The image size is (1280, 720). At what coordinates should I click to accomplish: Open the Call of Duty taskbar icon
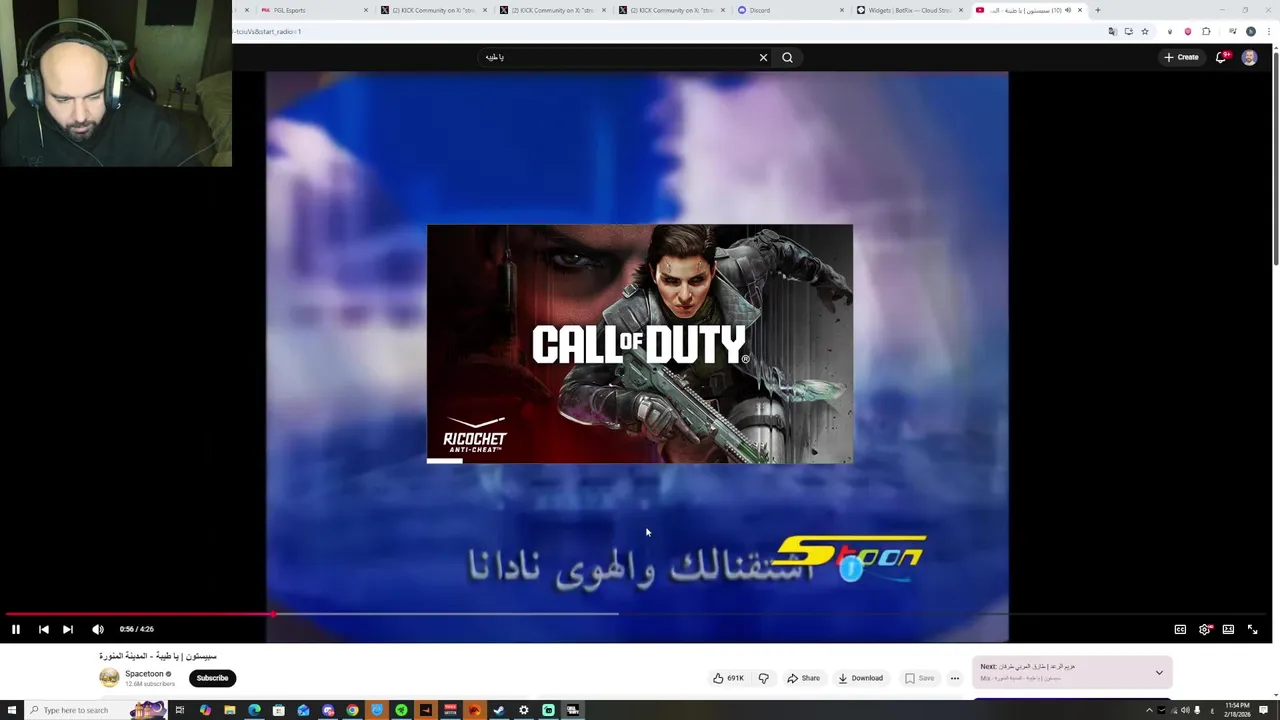(x=572, y=710)
